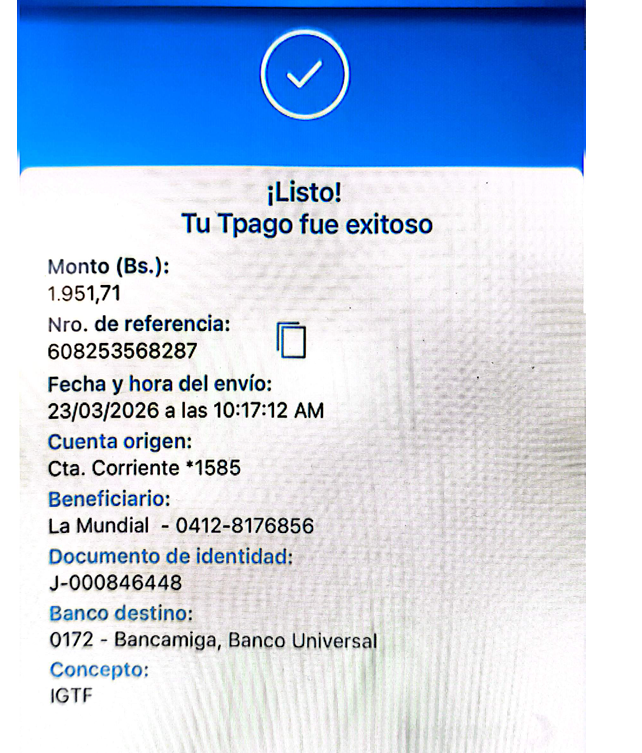Tap the success checkmark circle icon

[305, 74]
